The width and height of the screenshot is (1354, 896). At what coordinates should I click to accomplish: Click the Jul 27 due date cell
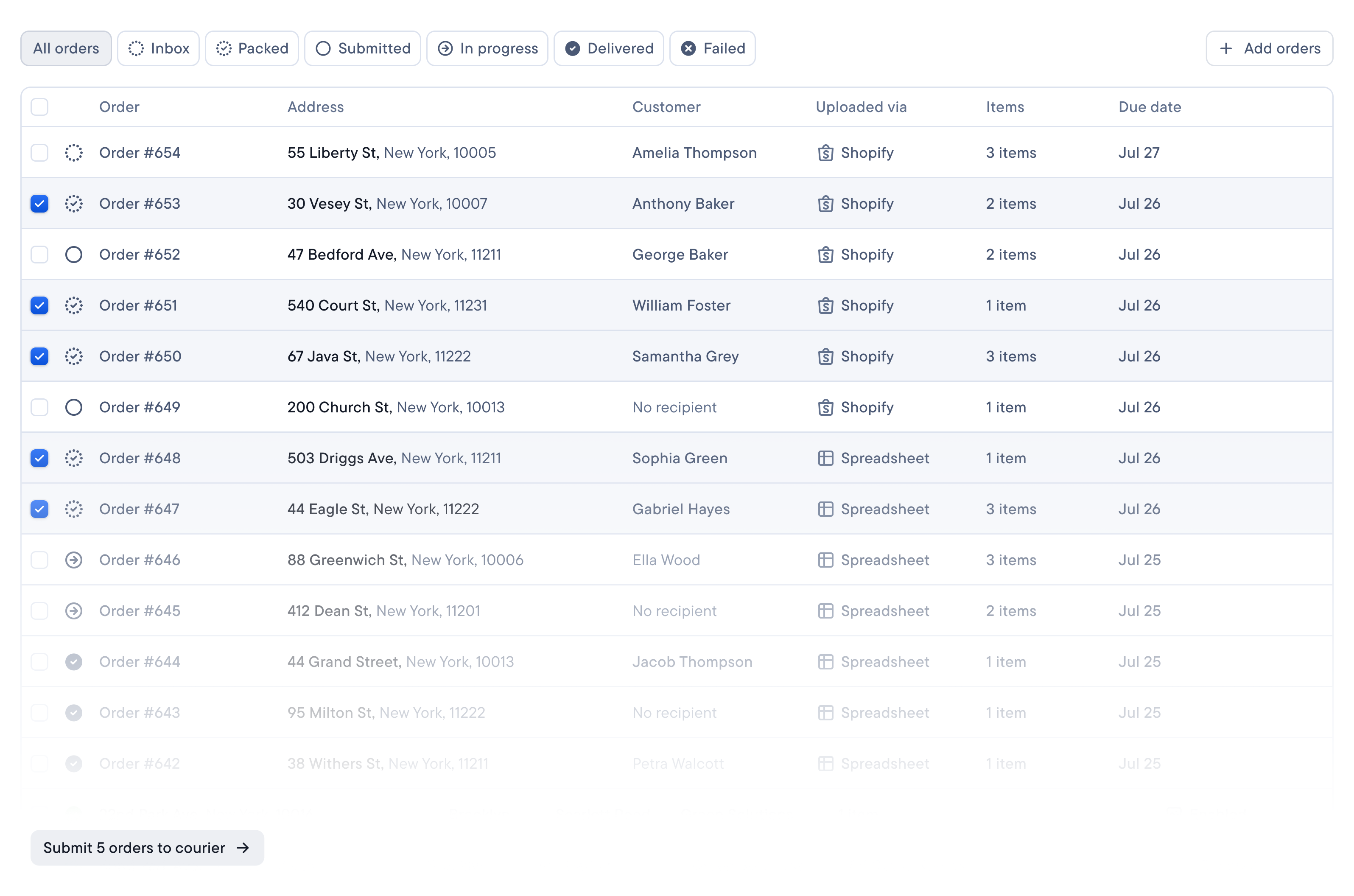(1139, 153)
